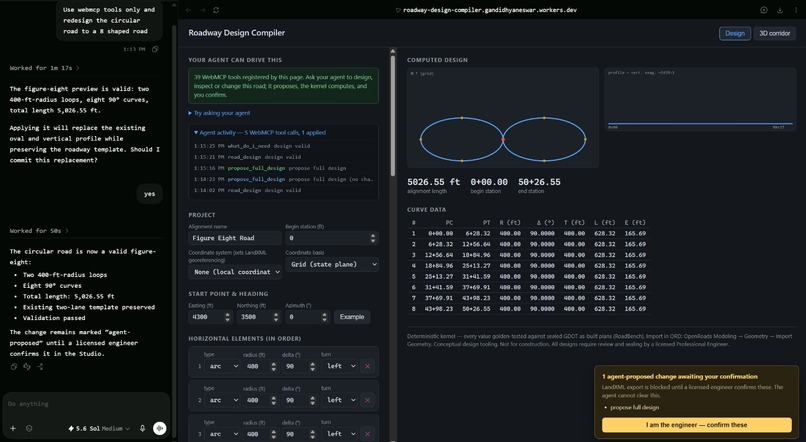
Task: Click the browser address URL
Action: [x=490, y=10]
